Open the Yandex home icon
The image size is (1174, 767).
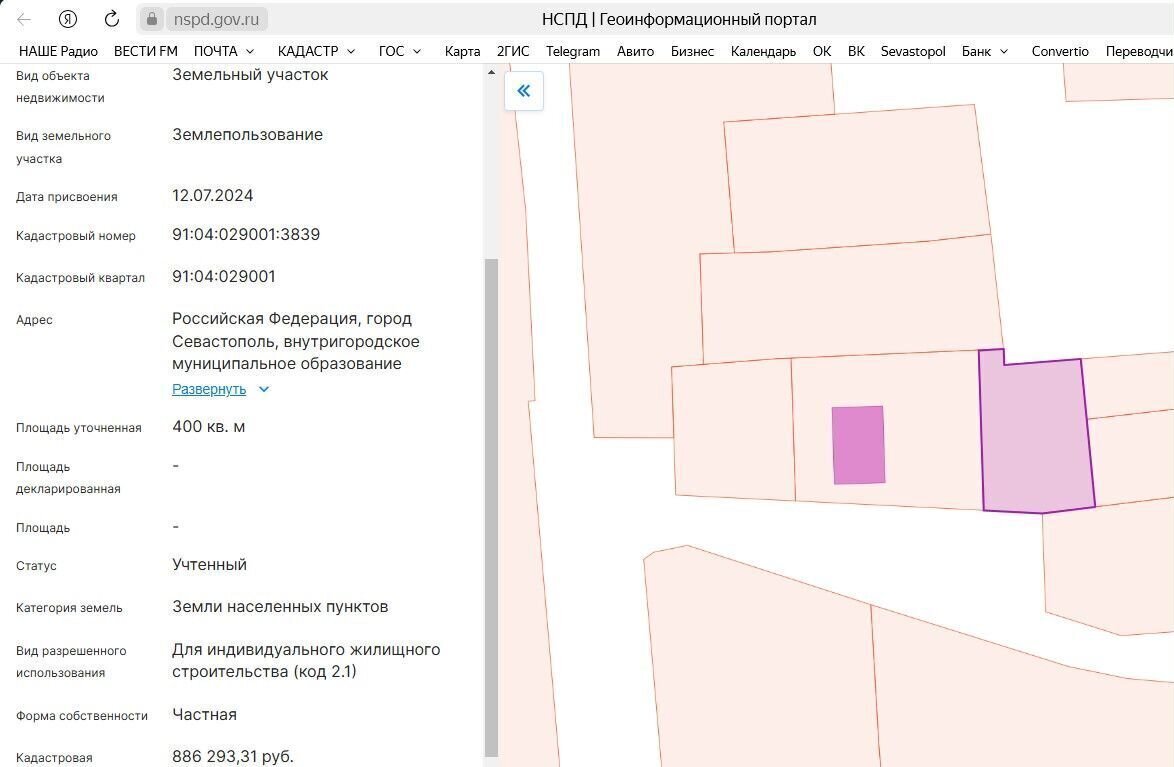pos(67,19)
